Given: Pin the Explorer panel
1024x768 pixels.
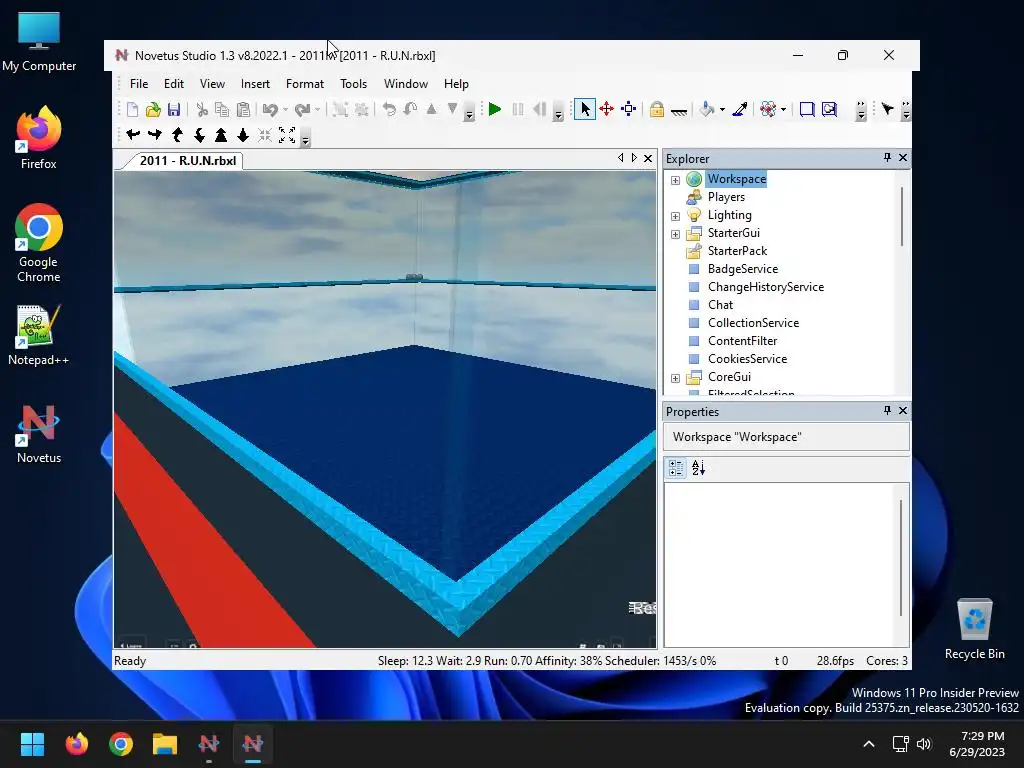Looking at the screenshot, I should 887,157.
